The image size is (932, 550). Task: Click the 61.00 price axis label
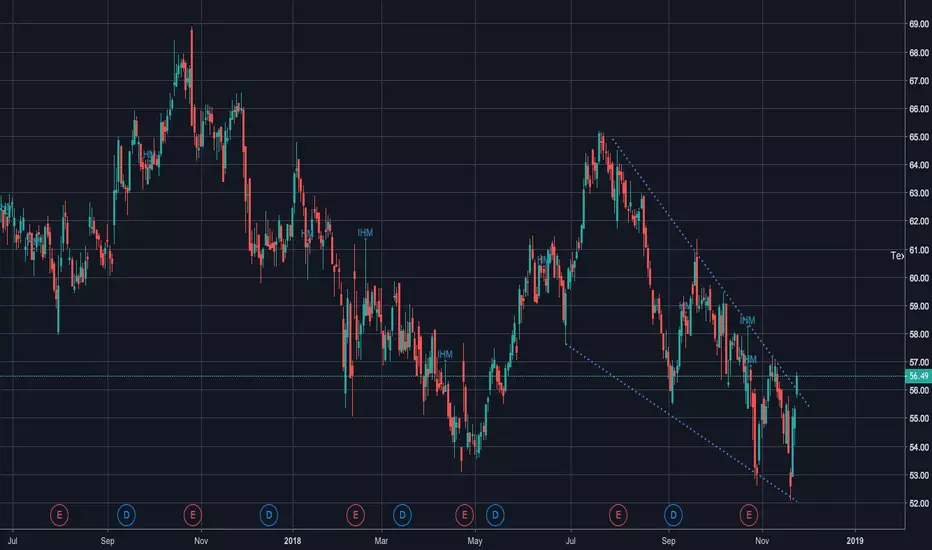pos(918,250)
